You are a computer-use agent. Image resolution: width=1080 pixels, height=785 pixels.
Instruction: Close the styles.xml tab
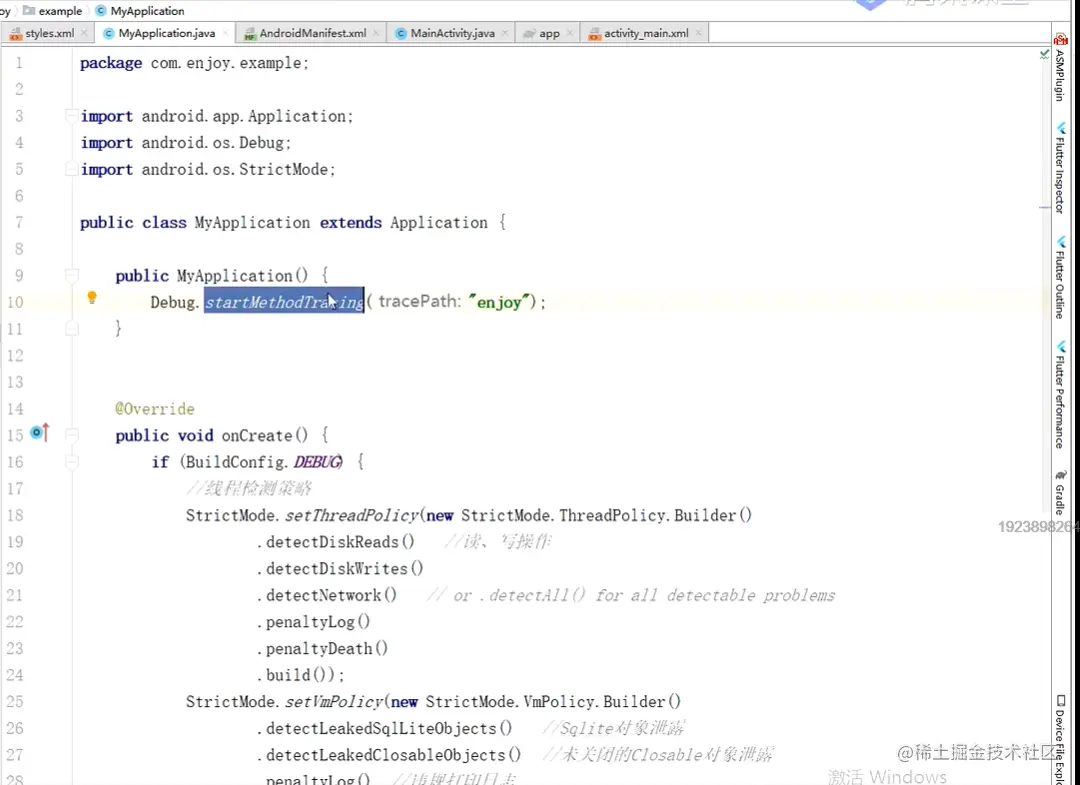84,32
